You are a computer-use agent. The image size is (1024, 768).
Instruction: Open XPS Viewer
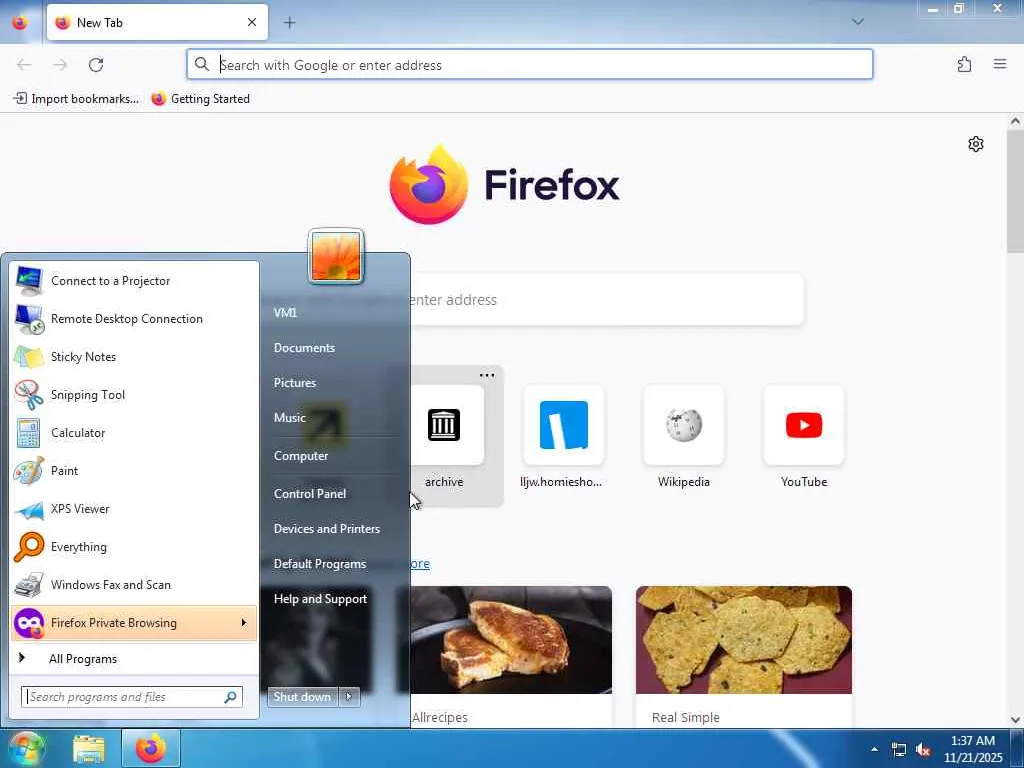[134, 509]
